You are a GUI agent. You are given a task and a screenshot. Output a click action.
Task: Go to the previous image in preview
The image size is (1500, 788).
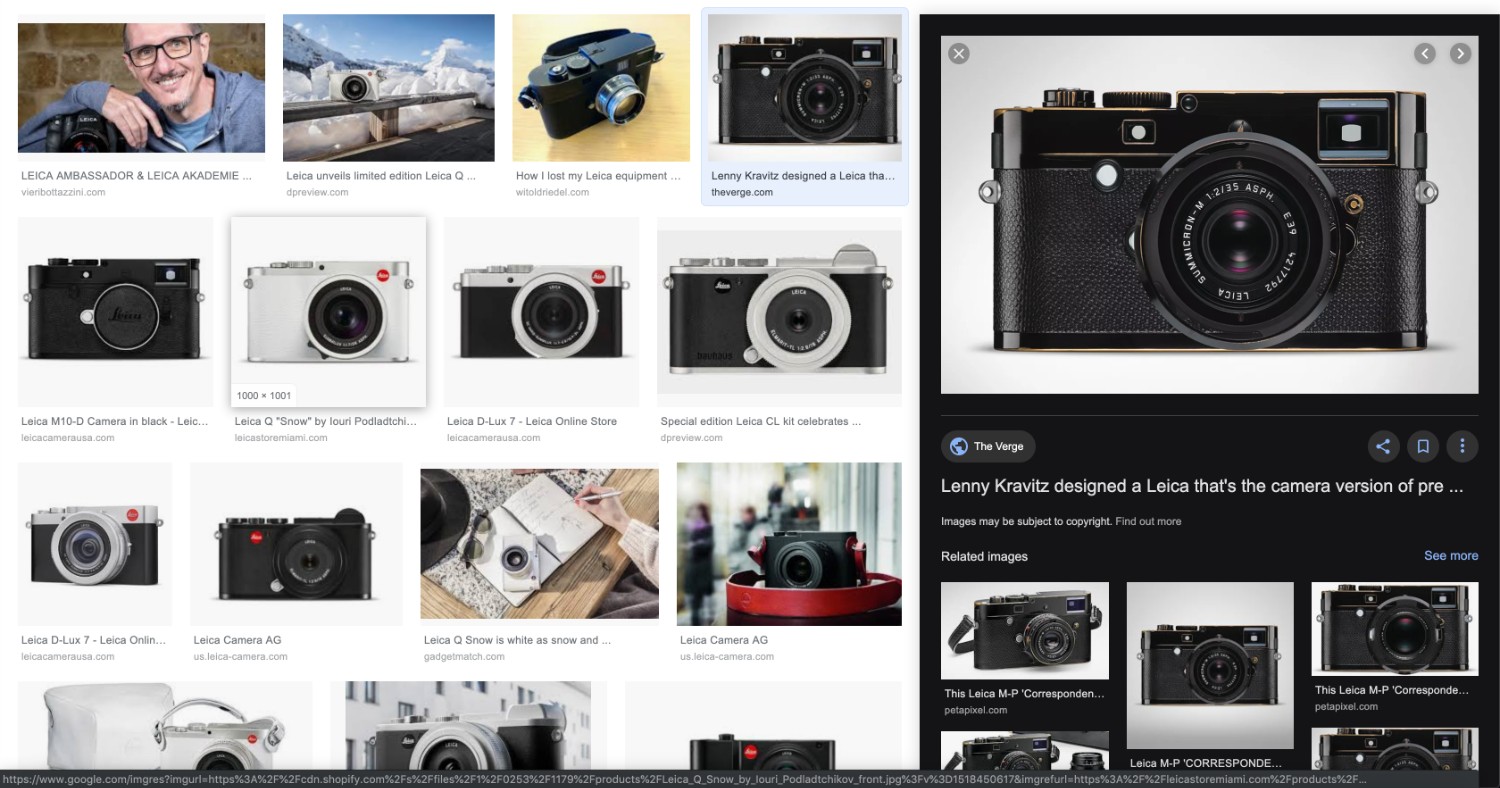[x=1425, y=53]
